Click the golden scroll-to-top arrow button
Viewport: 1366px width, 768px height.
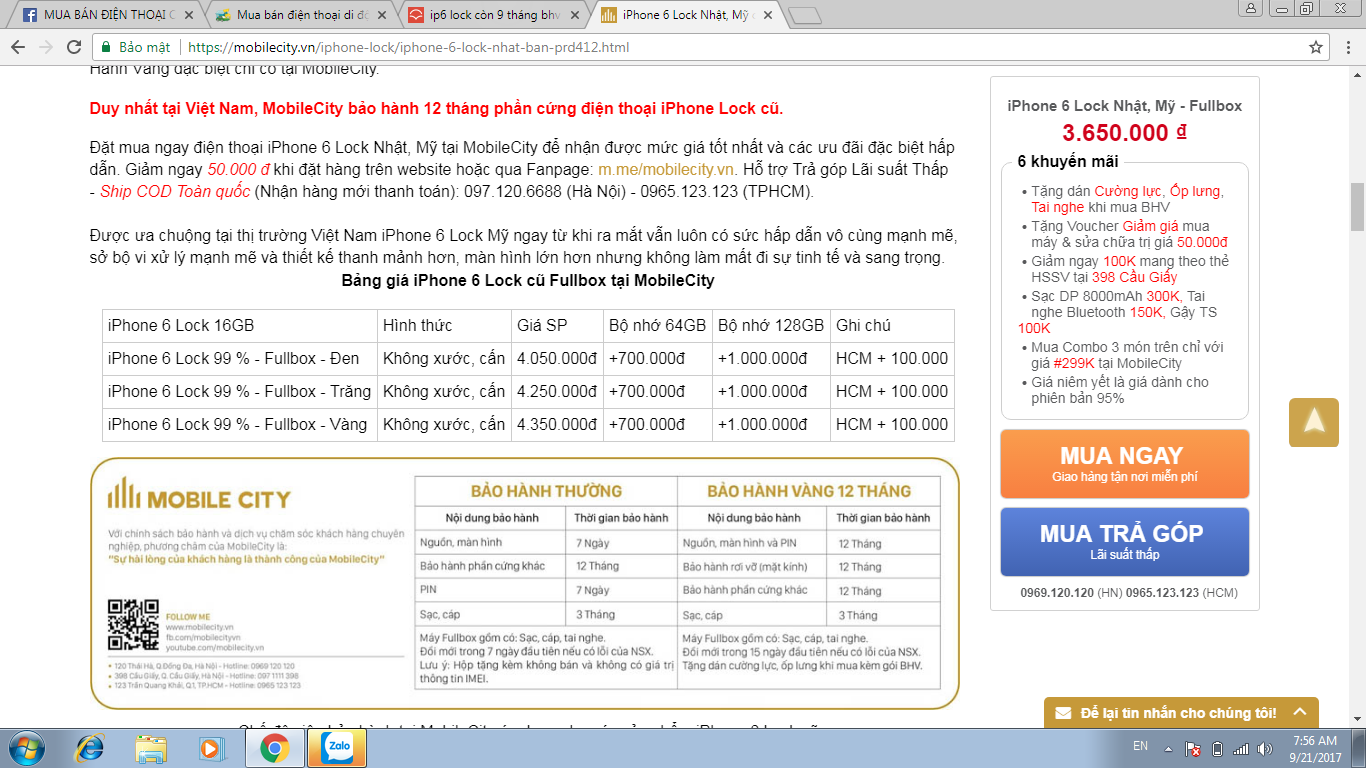coord(1314,421)
